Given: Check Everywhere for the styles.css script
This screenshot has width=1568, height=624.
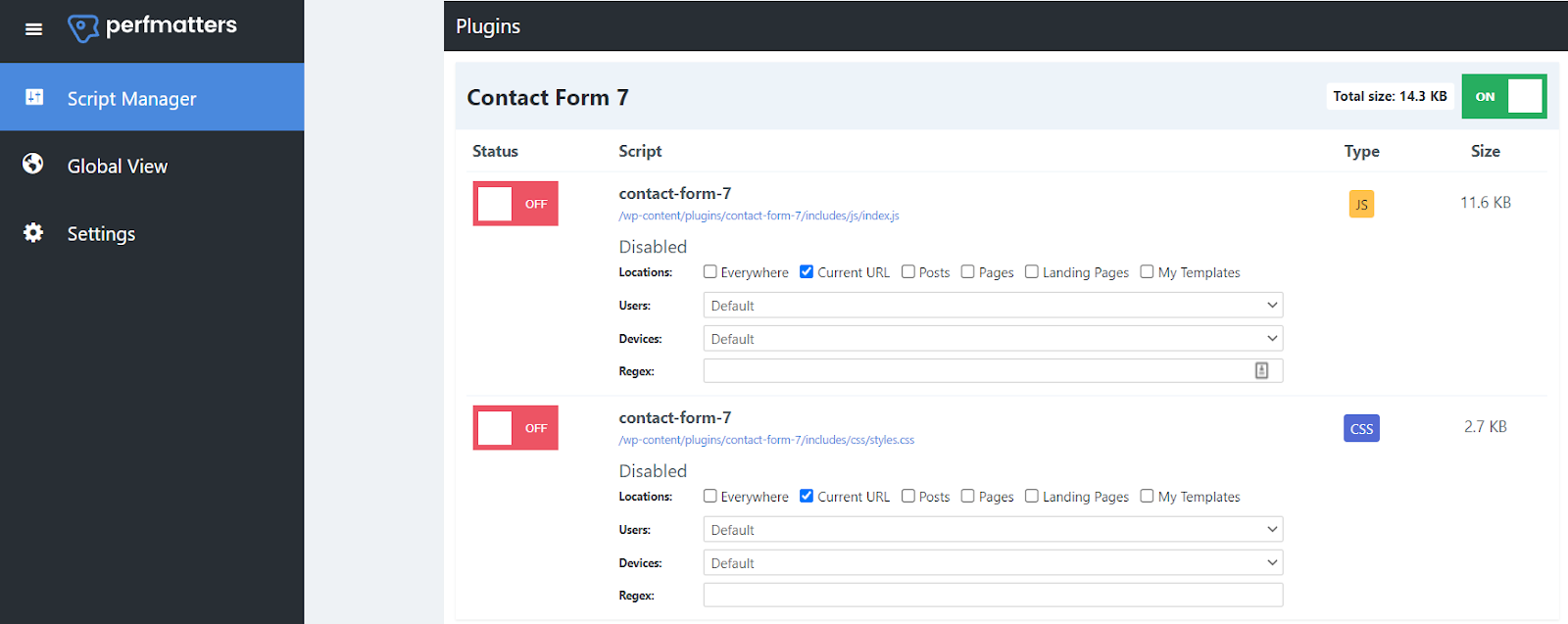Looking at the screenshot, I should [710, 496].
